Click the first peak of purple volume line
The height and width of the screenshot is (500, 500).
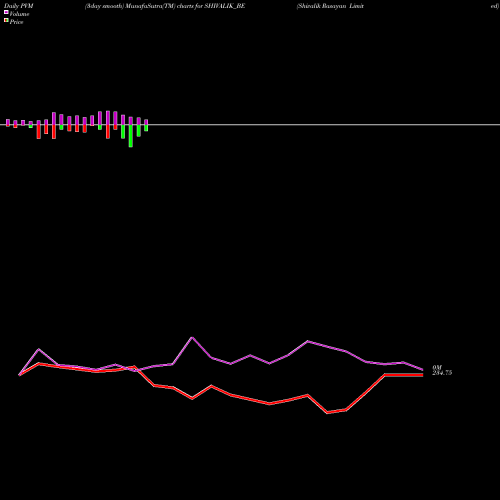tap(39, 349)
